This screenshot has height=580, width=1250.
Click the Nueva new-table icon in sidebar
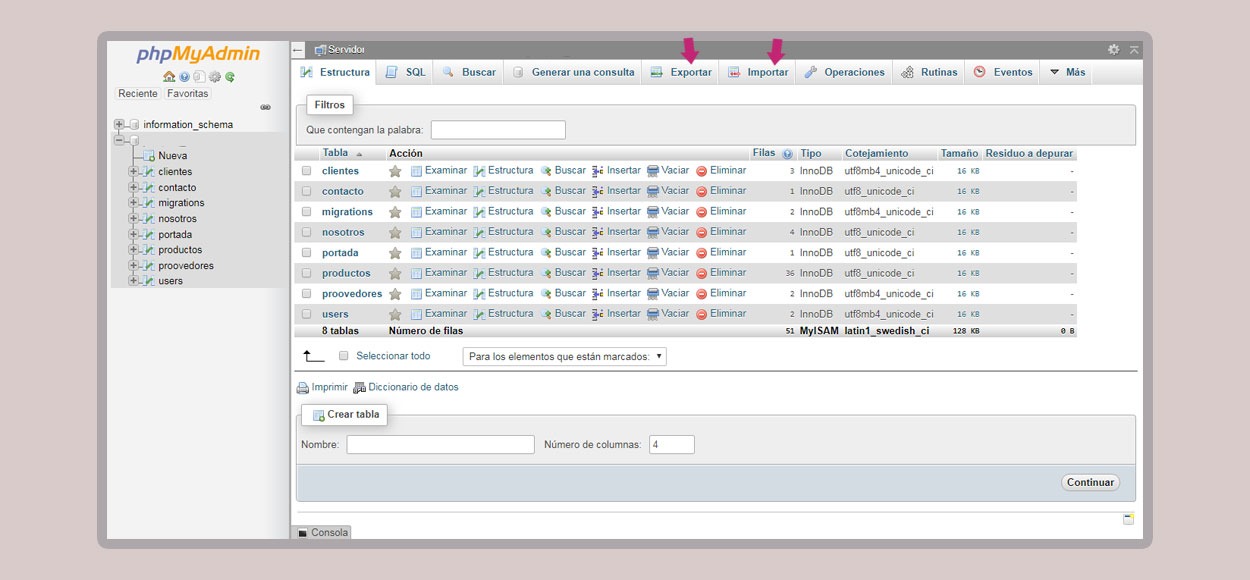149,156
